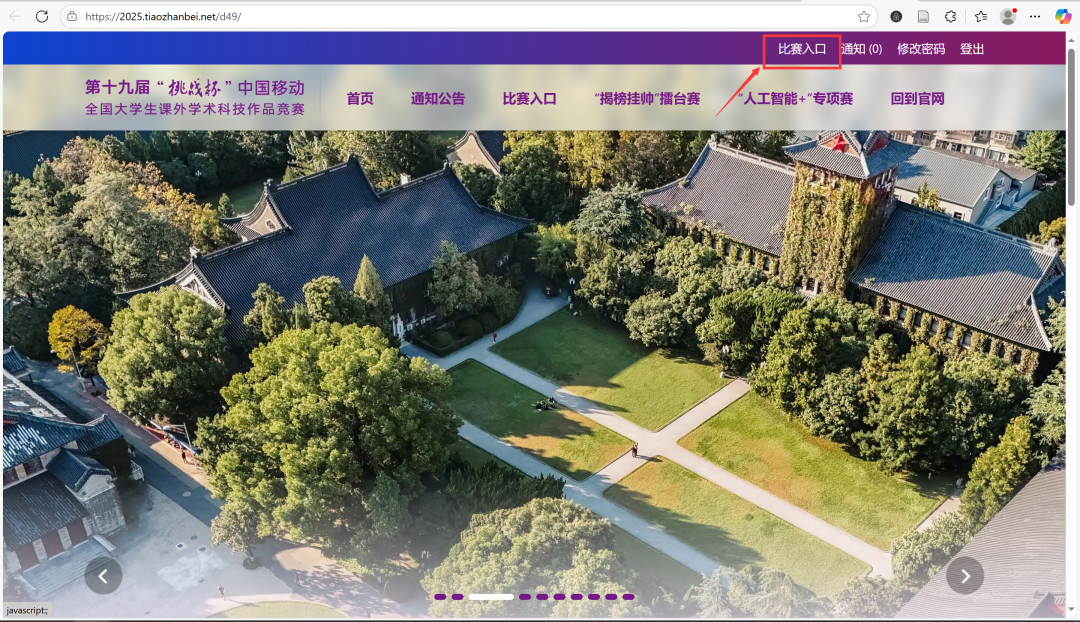Open the "人工智能+"专项赛 menu item

pyautogui.click(x=796, y=99)
